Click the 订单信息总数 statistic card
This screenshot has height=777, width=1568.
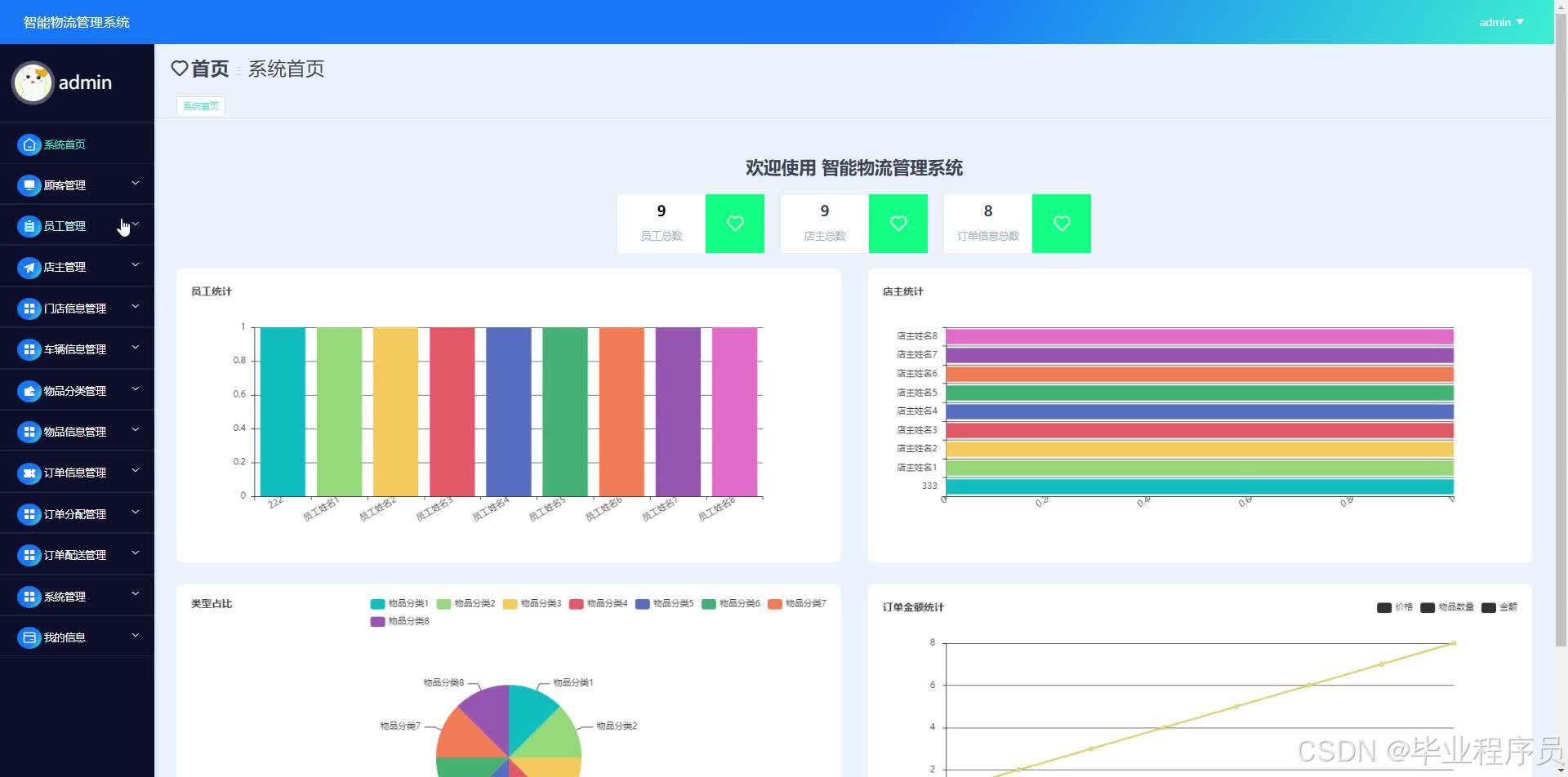(x=1018, y=224)
